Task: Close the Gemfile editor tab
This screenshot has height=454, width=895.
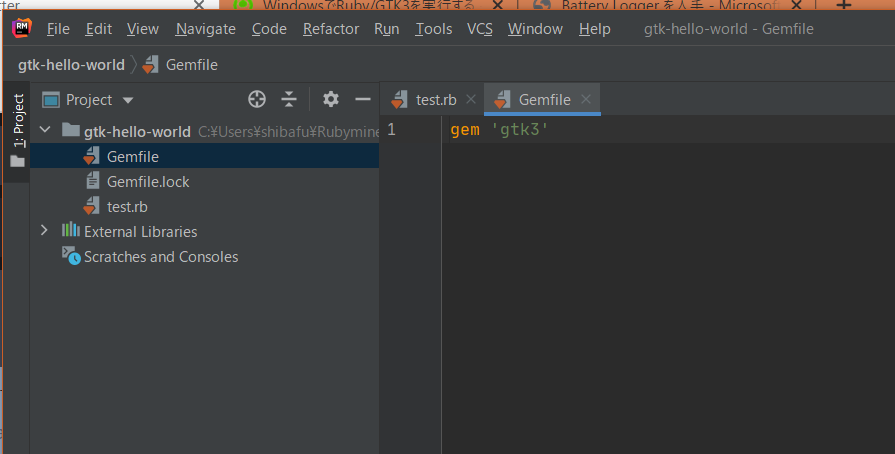Action: tap(586, 100)
